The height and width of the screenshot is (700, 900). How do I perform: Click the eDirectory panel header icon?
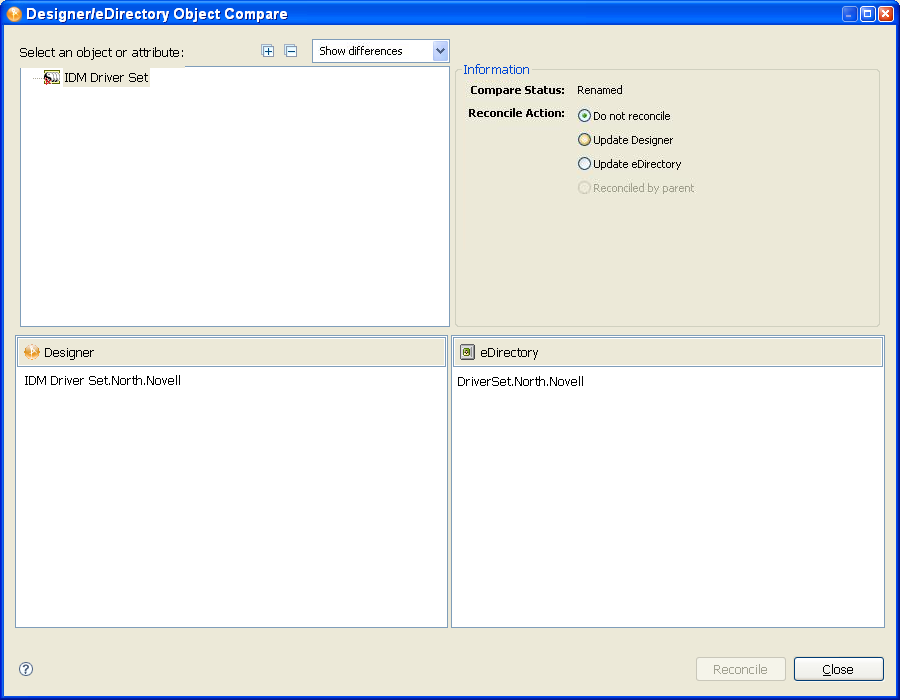point(467,352)
